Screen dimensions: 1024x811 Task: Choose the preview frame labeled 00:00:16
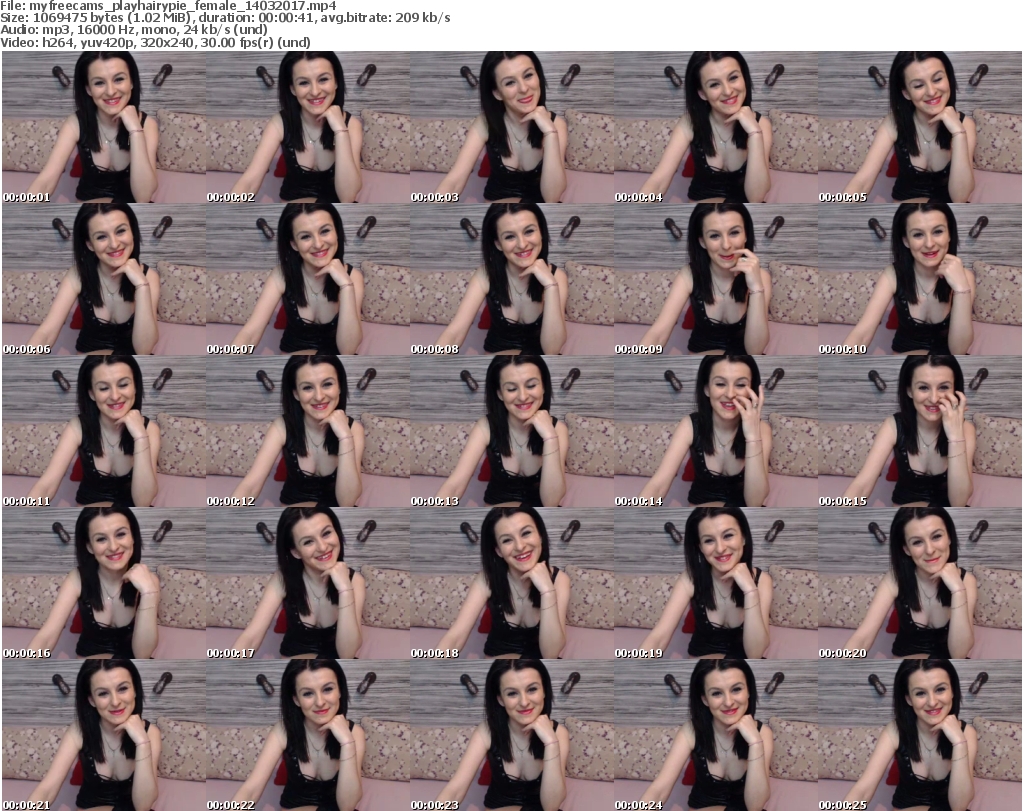104,583
